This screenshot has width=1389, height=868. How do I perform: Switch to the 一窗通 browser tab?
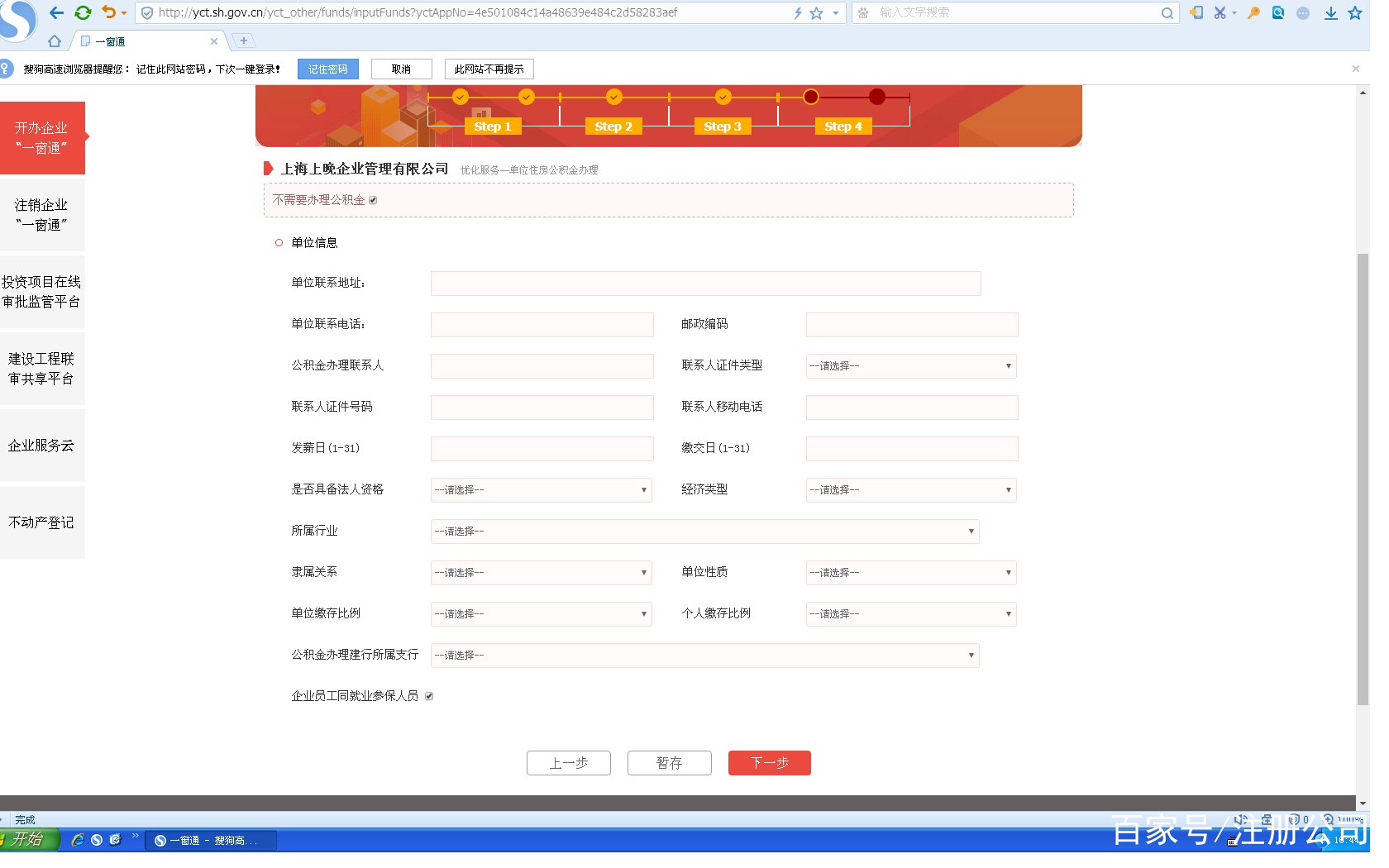tap(112, 41)
